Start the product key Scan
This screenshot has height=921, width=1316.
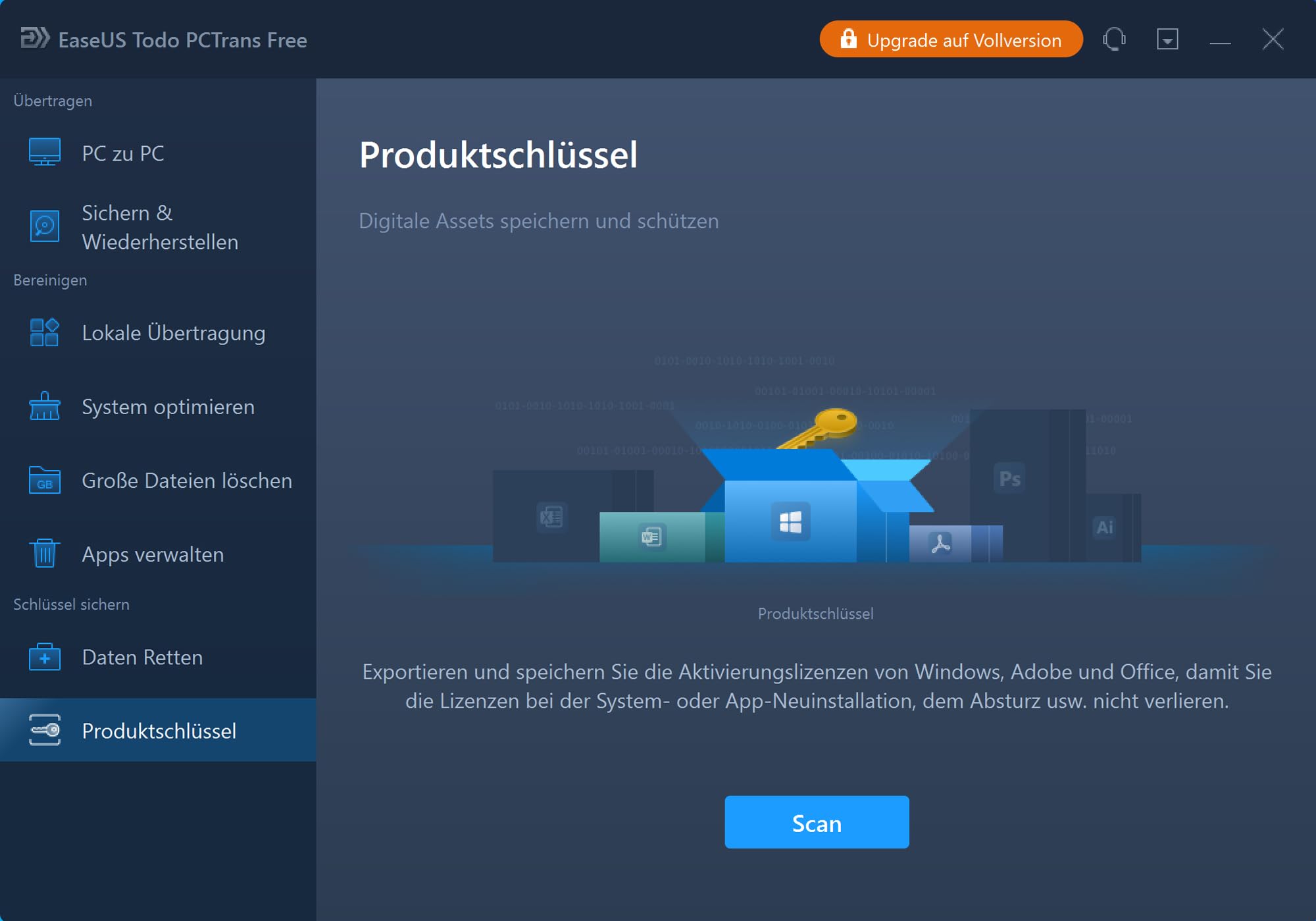click(x=817, y=822)
